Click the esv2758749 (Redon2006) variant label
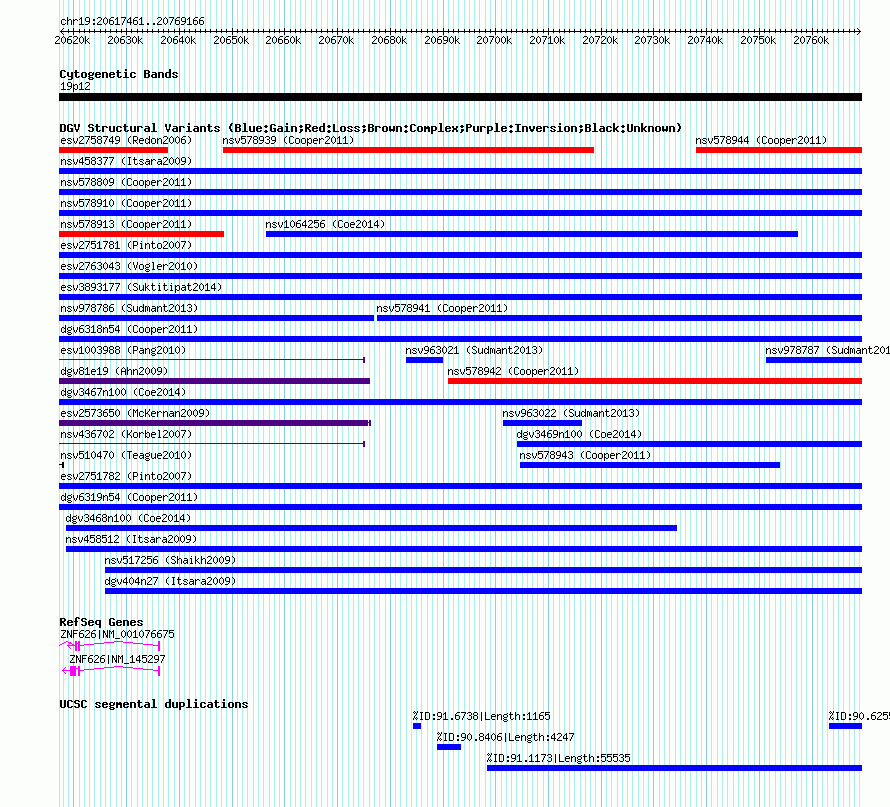 point(126,140)
